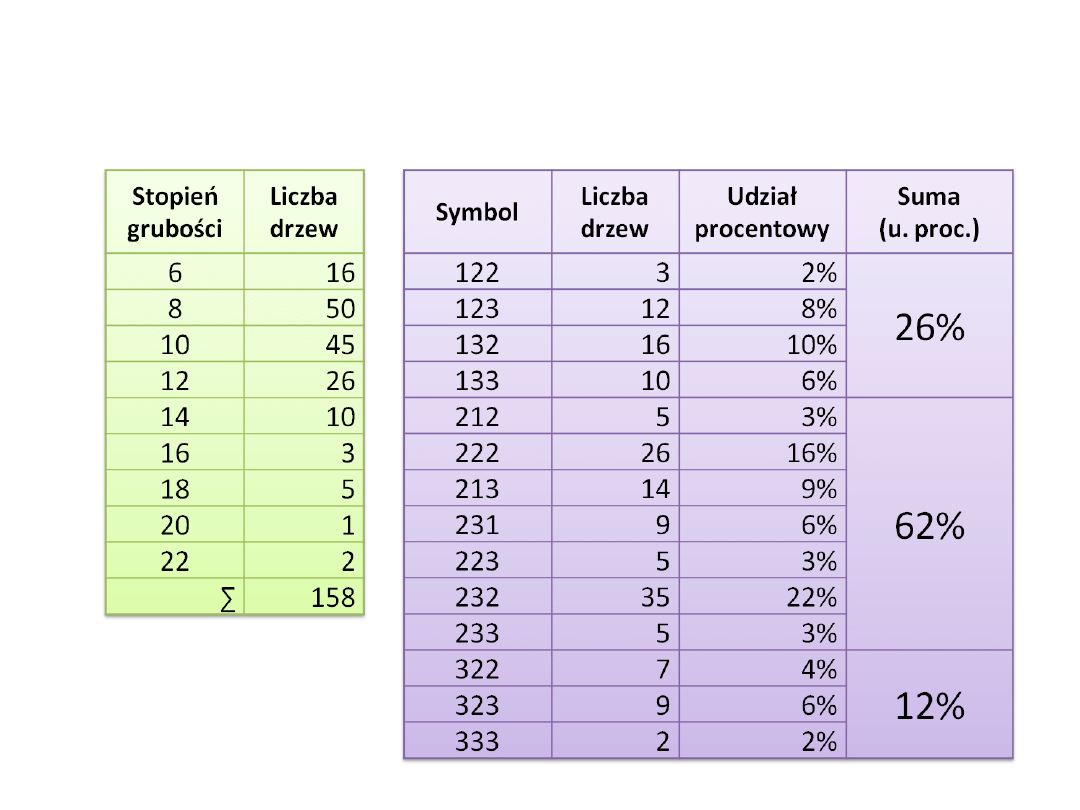This screenshot has height=810, width=1080.
Task: Click the "Udział procentowy" header cell
Action: [x=762, y=212]
